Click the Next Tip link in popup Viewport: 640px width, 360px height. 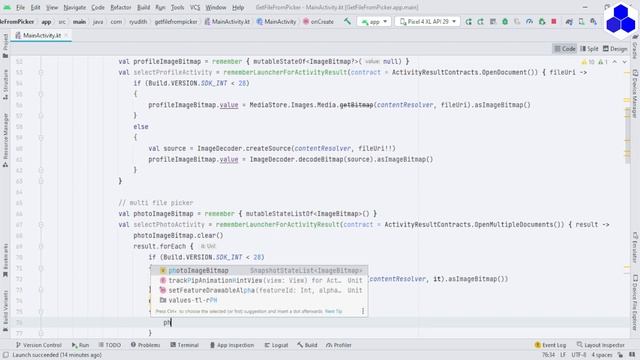[x=333, y=311]
